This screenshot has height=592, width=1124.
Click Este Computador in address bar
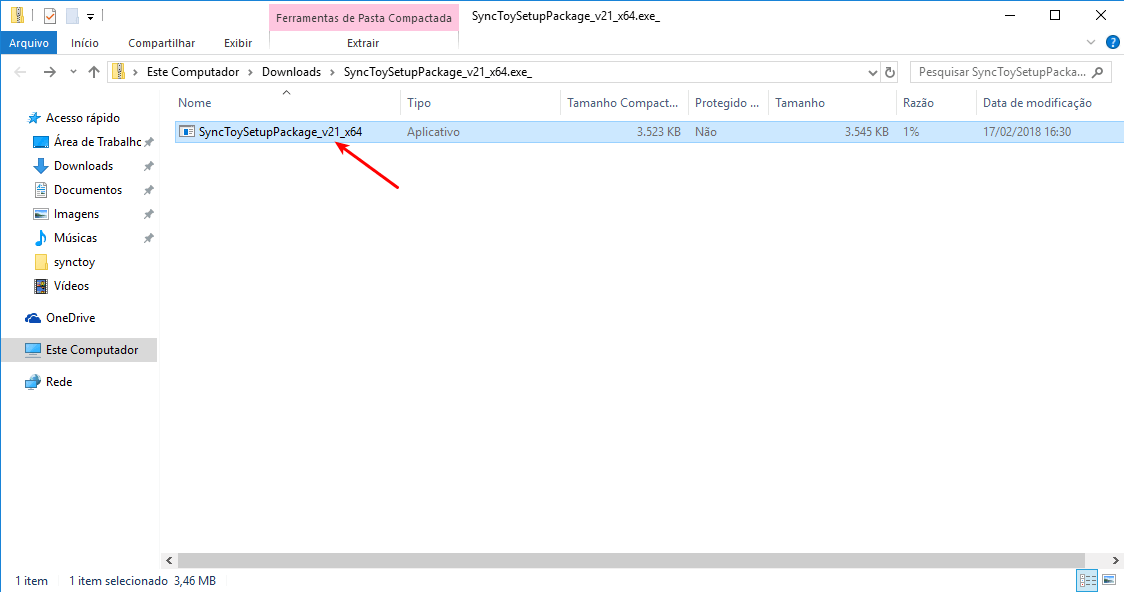point(193,72)
